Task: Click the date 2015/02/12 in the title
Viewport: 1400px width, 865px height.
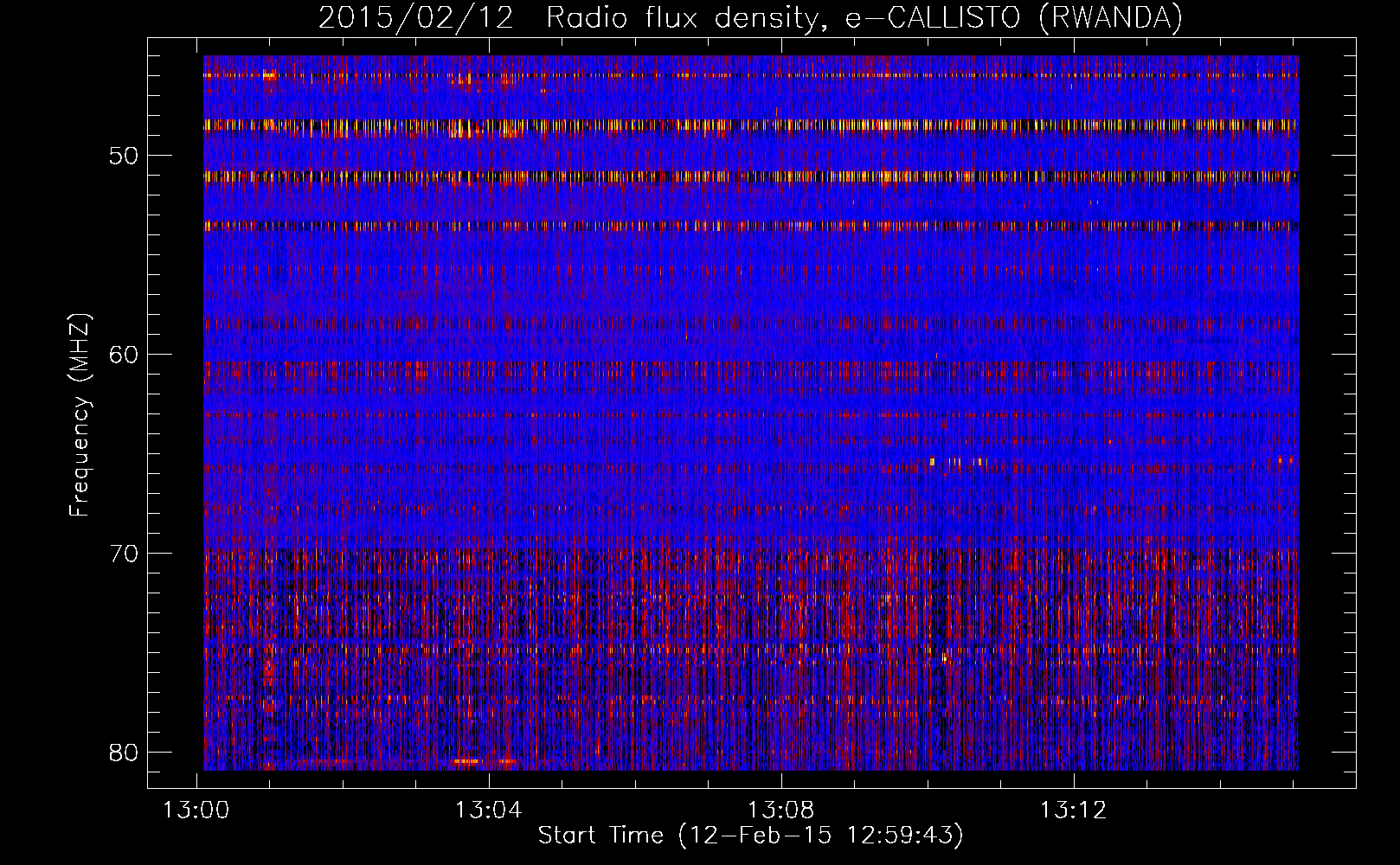Action: 415,18
